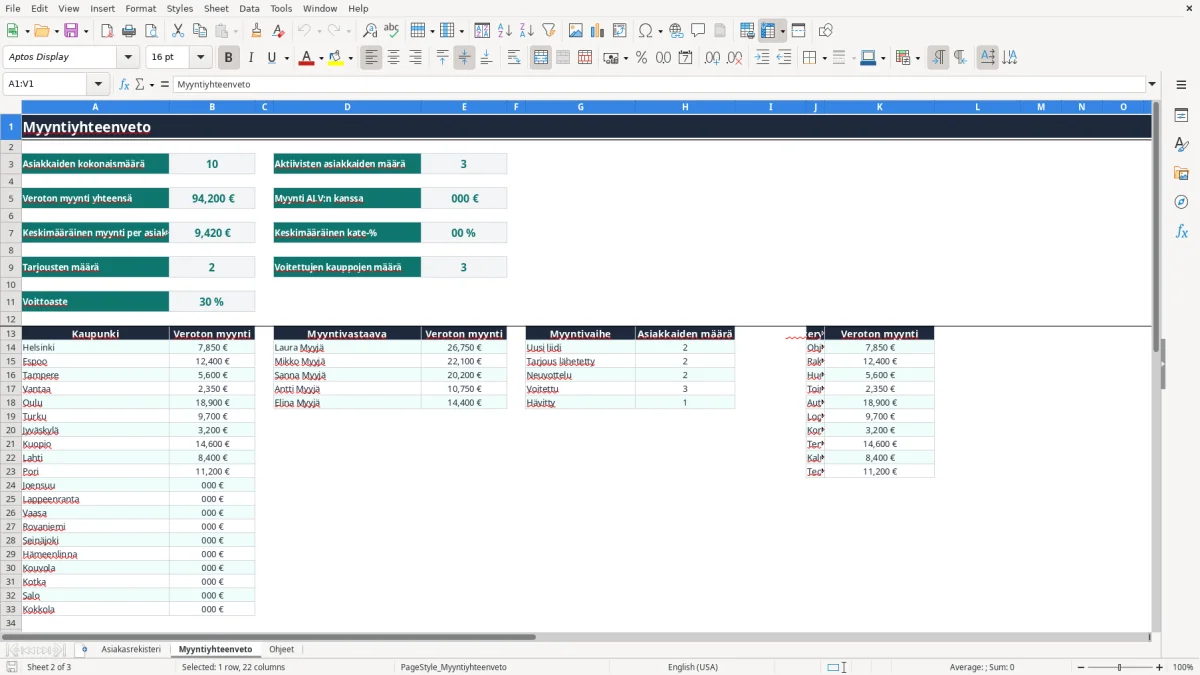Viewport: 1200px width, 675px height.
Task: Open the borders dropdown arrow
Action: click(824, 58)
